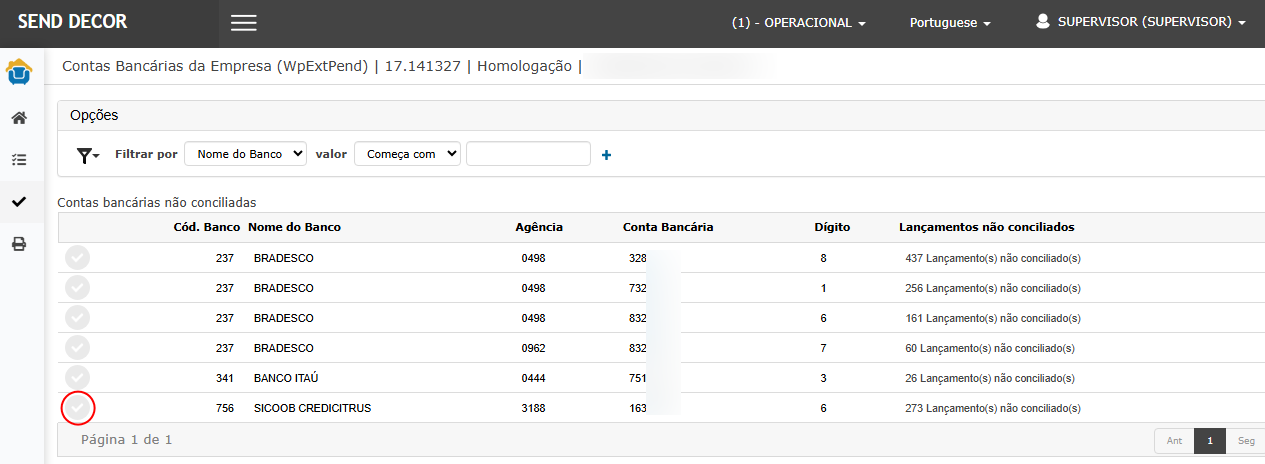Select check circle for Bradesco 437 lançamentos row
The width and height of the screenshot is (1265, 464).
(x=77, y=258)
